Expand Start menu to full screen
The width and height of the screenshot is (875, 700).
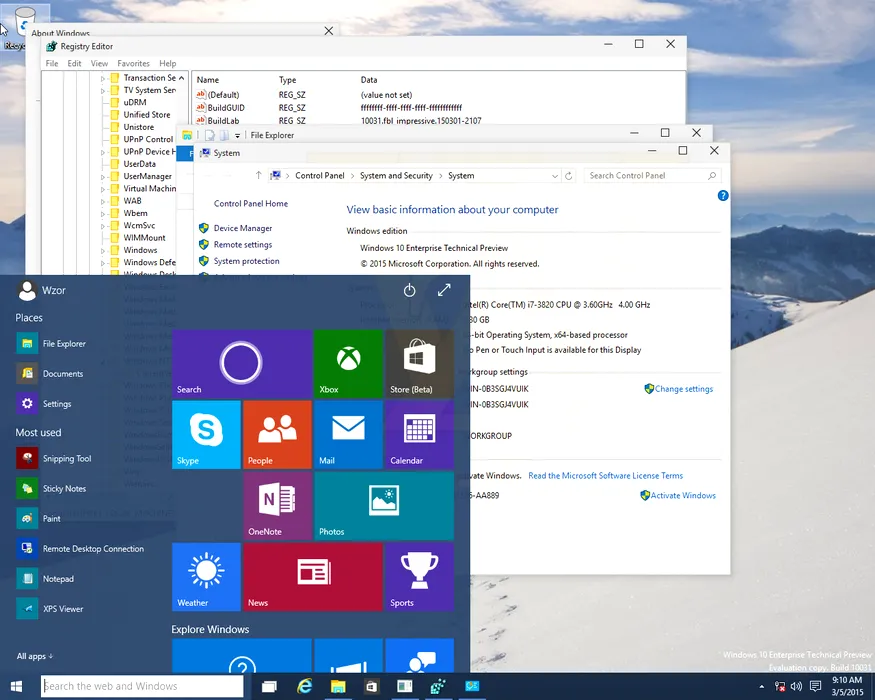(444, 290)
